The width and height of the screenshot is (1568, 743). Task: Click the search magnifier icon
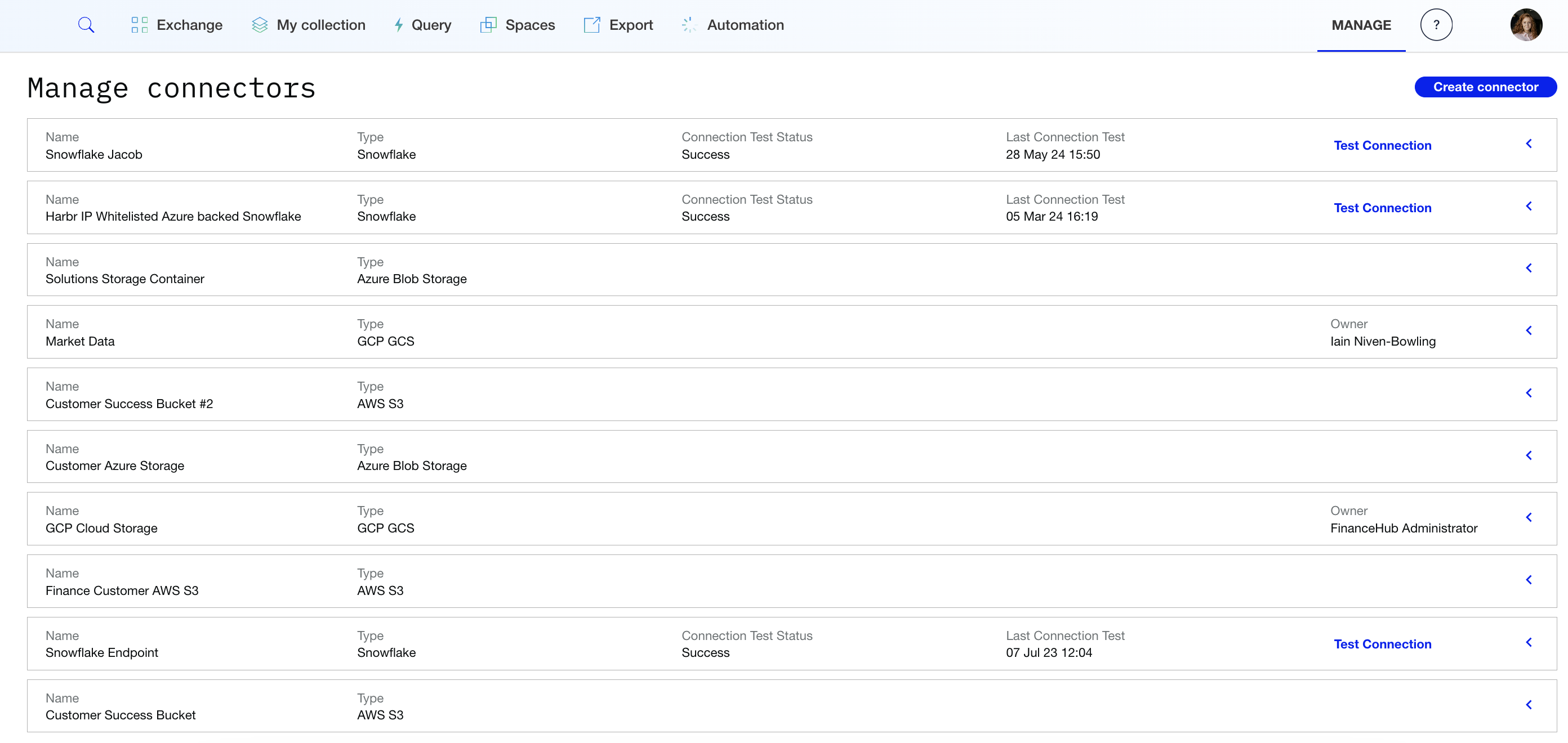[x=86, y=25]
